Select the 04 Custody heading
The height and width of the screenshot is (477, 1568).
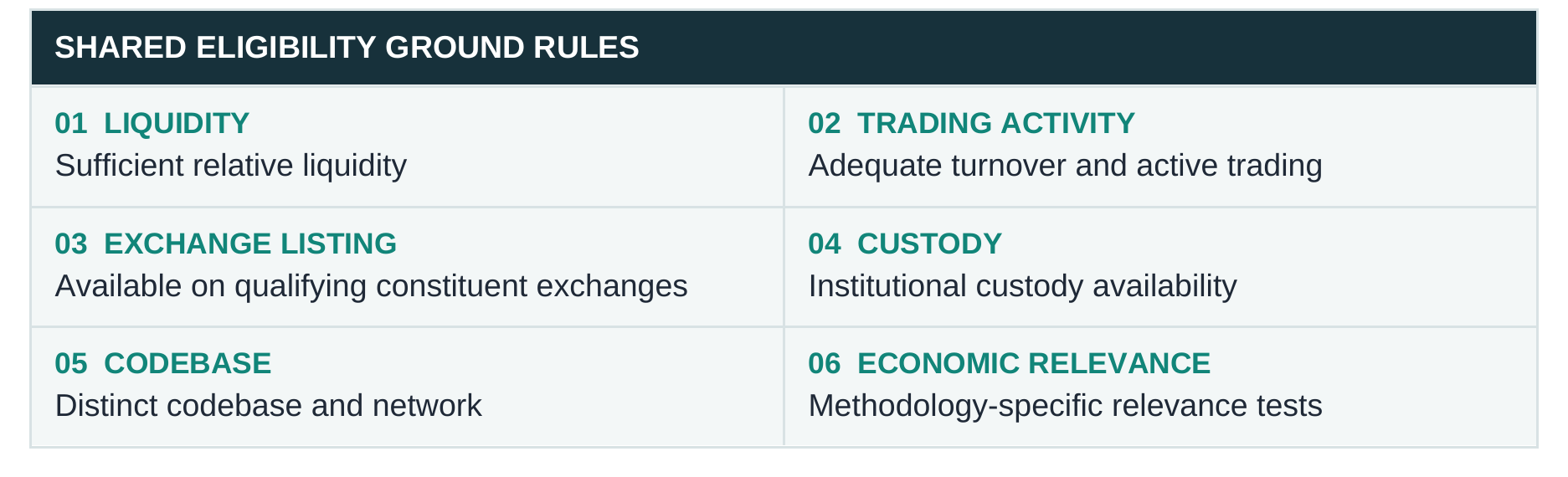click(x=905, y=244)
